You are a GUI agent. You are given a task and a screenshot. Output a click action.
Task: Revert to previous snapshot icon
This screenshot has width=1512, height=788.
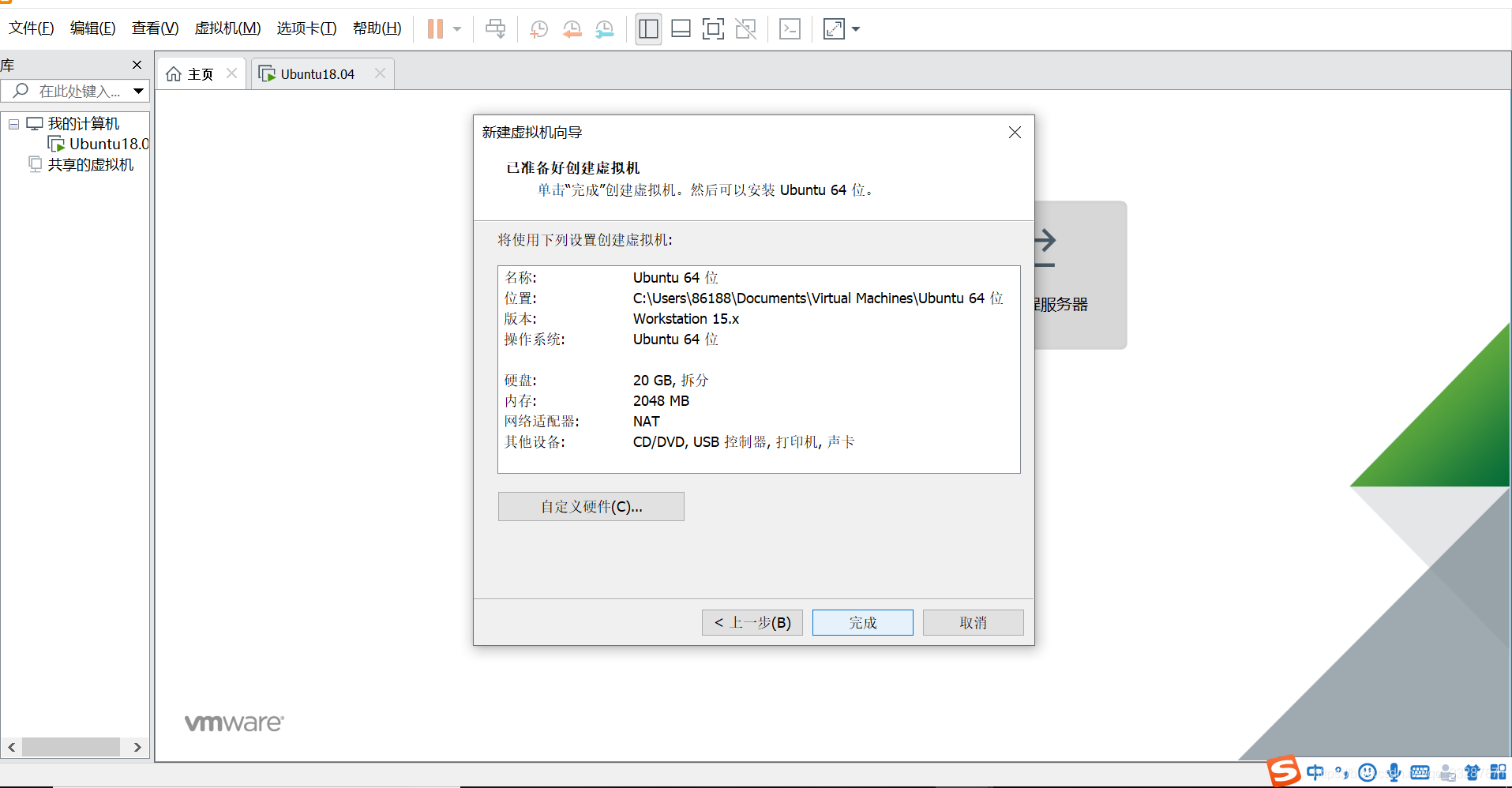tap(572, 29)
